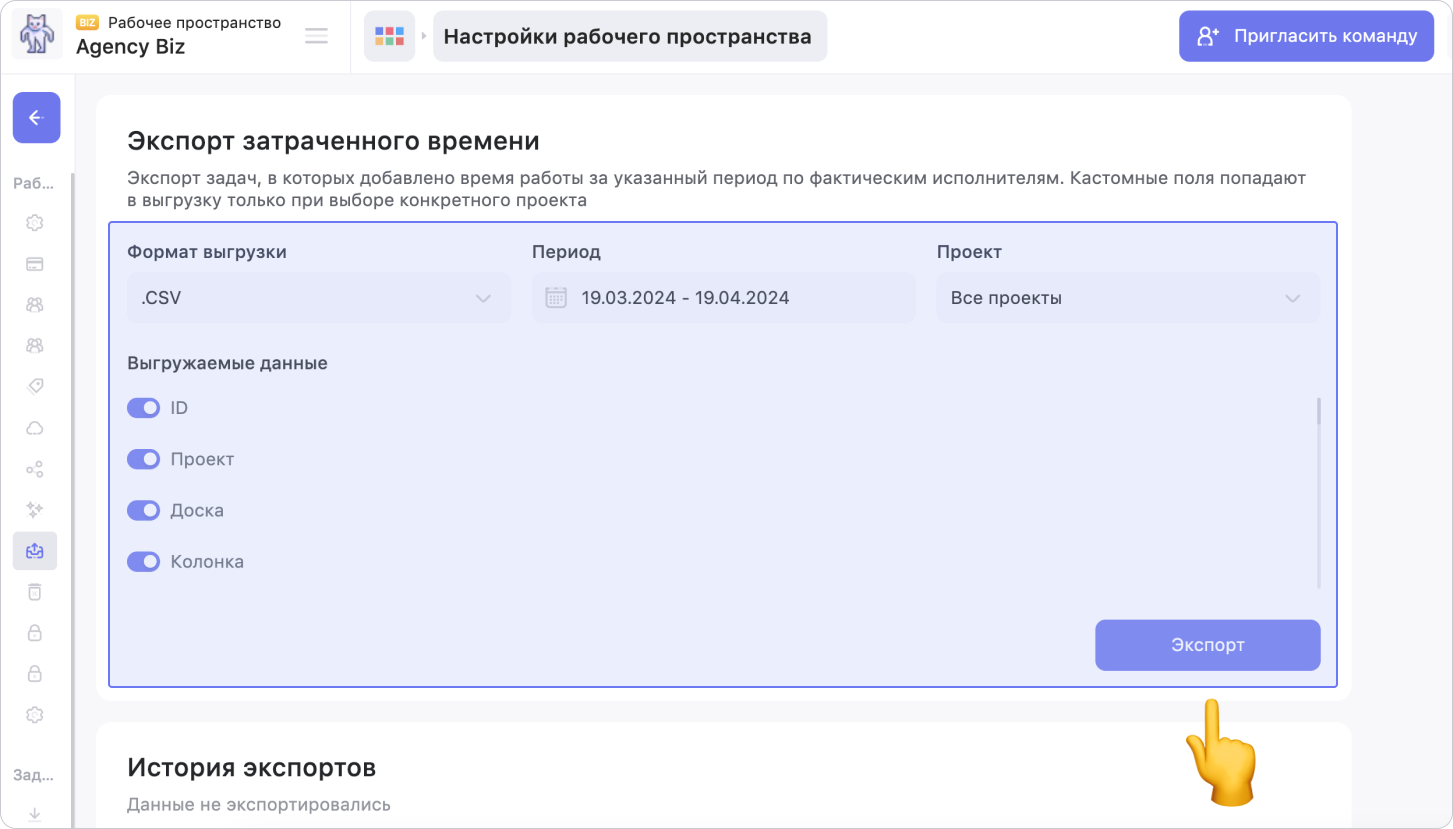Click the trash bin icon in sidebar

[35, 592]
